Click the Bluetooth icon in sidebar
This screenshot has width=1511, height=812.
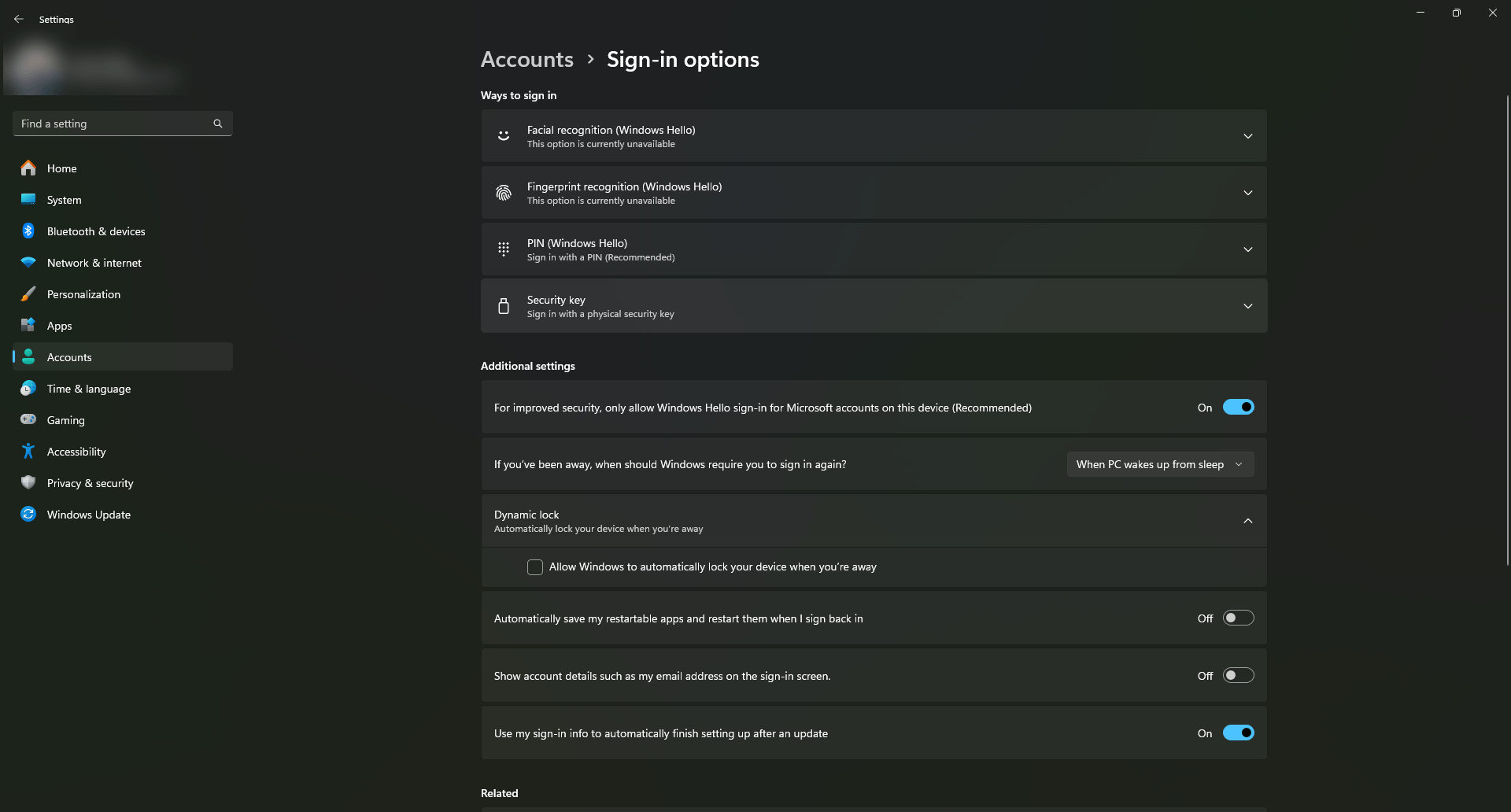tap(28, 231)
